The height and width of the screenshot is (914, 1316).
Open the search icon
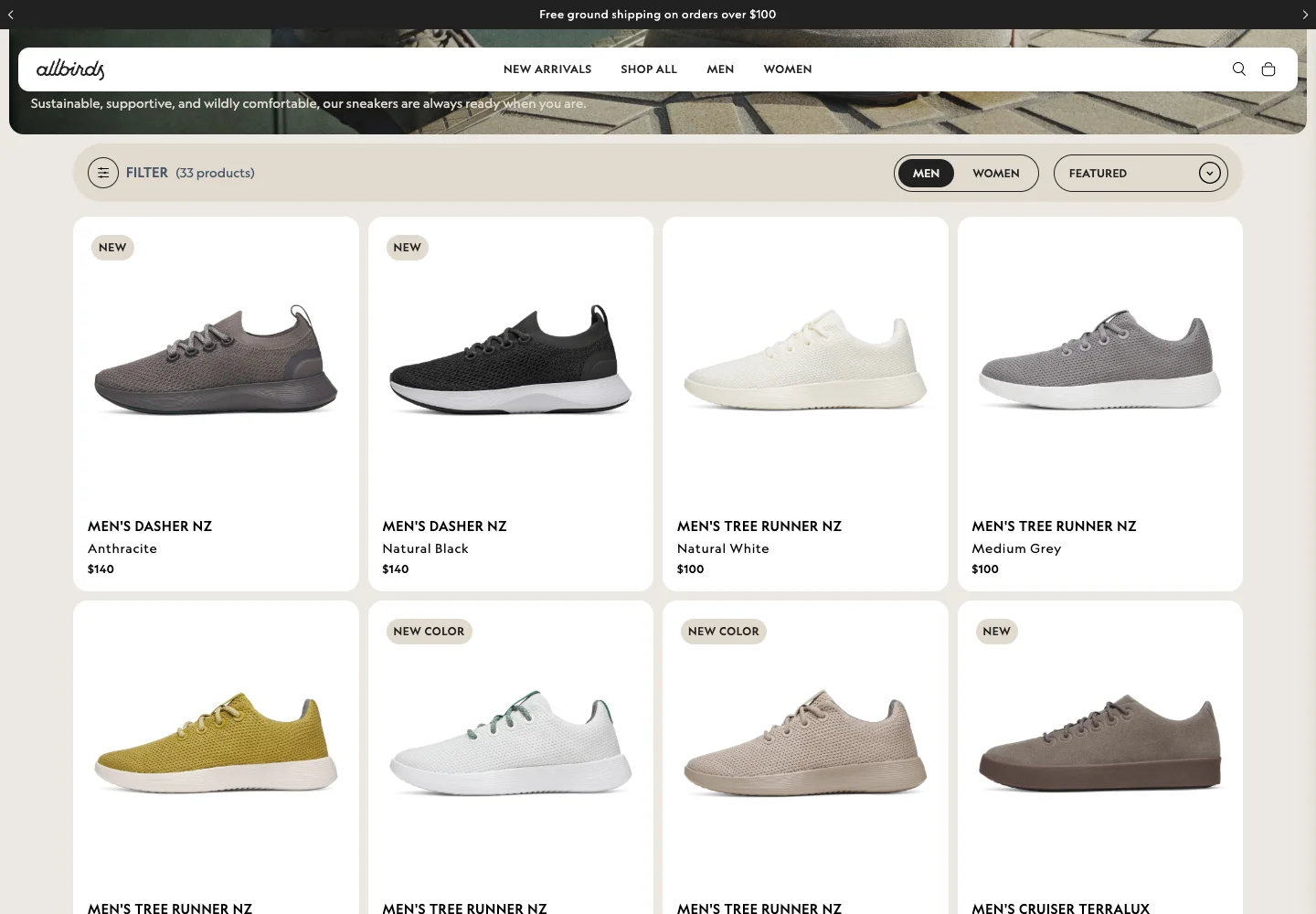[1239, 69]
